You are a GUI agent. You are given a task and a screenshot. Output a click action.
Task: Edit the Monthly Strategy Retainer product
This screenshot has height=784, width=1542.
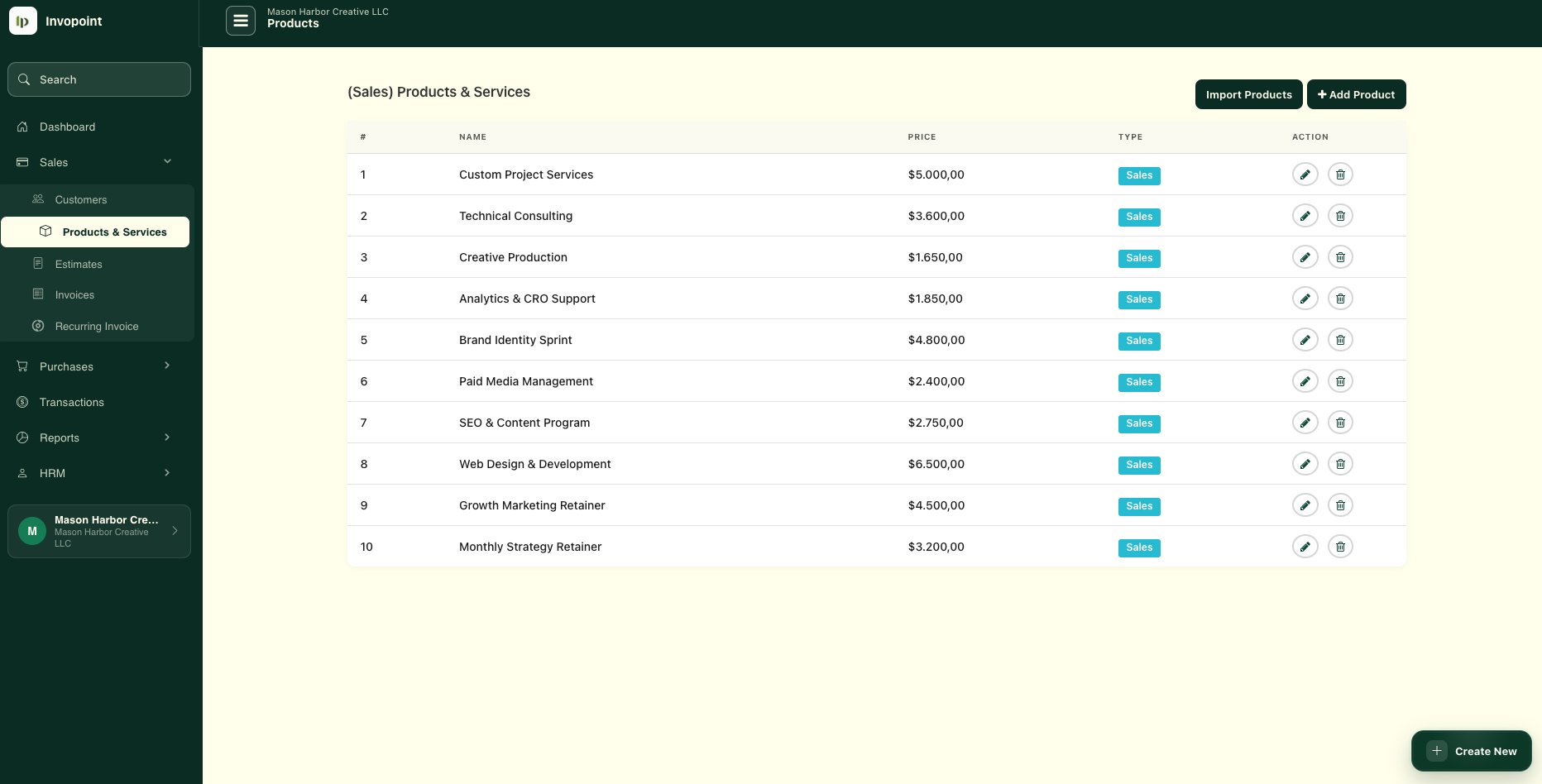coord(1305,547)
